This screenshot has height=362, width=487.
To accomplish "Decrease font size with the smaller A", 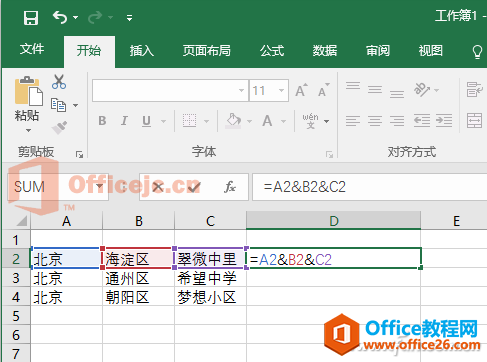I will click(x=323, y=90).
